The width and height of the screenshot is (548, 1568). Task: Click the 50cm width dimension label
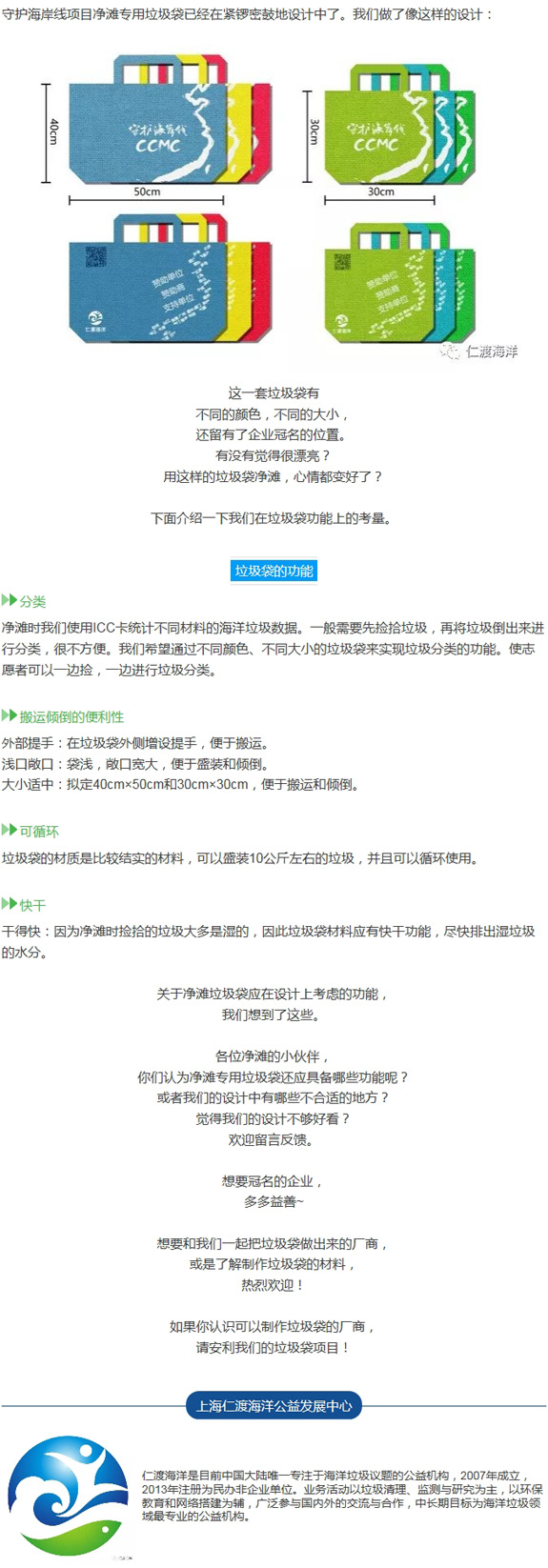147,191
